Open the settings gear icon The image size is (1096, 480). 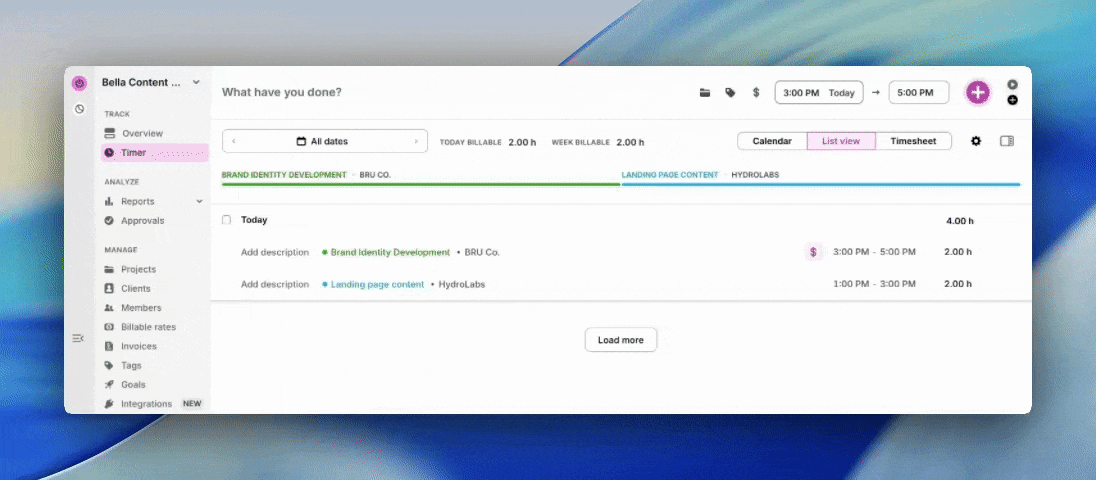(976, 141)
